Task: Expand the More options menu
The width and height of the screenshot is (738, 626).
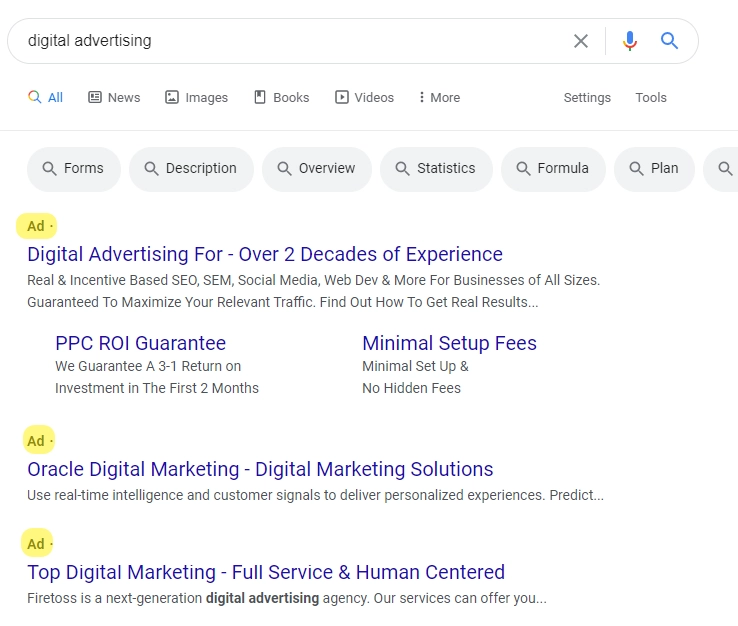Action: tap(438, 97)
